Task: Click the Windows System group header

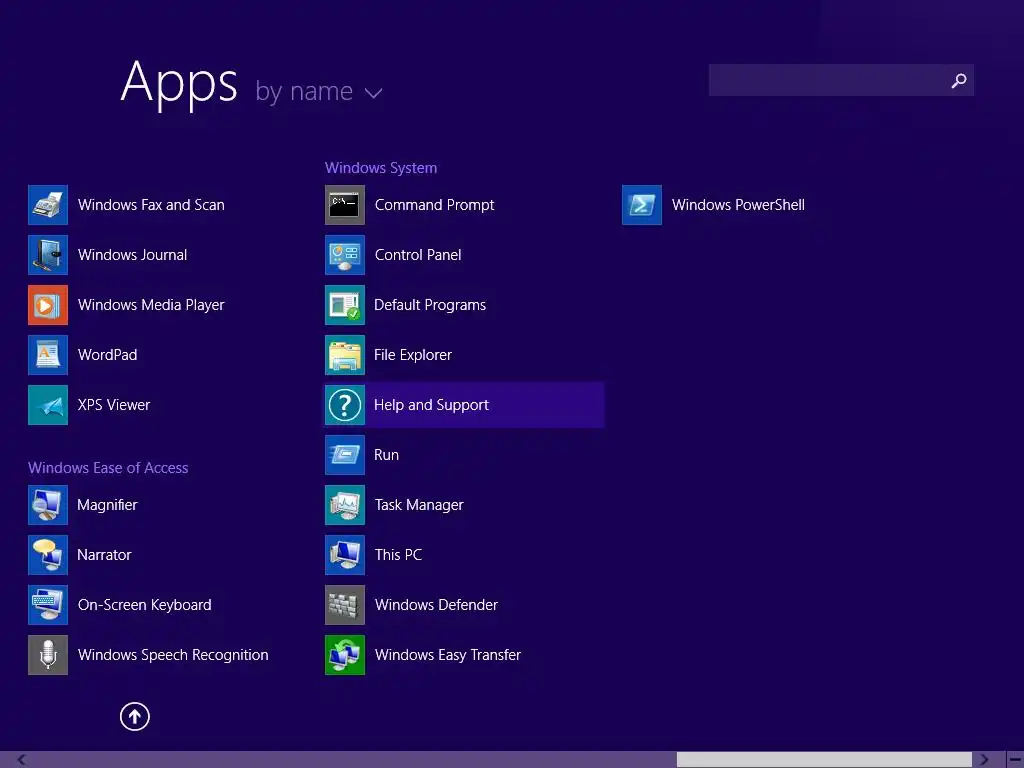Action: (381, 168)
